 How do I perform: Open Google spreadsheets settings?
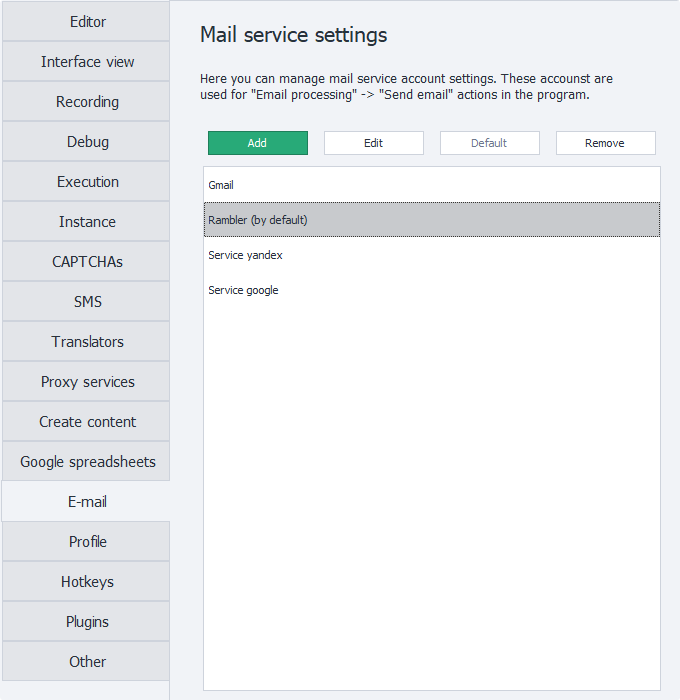pyautogui.click(x=86, y=462)
